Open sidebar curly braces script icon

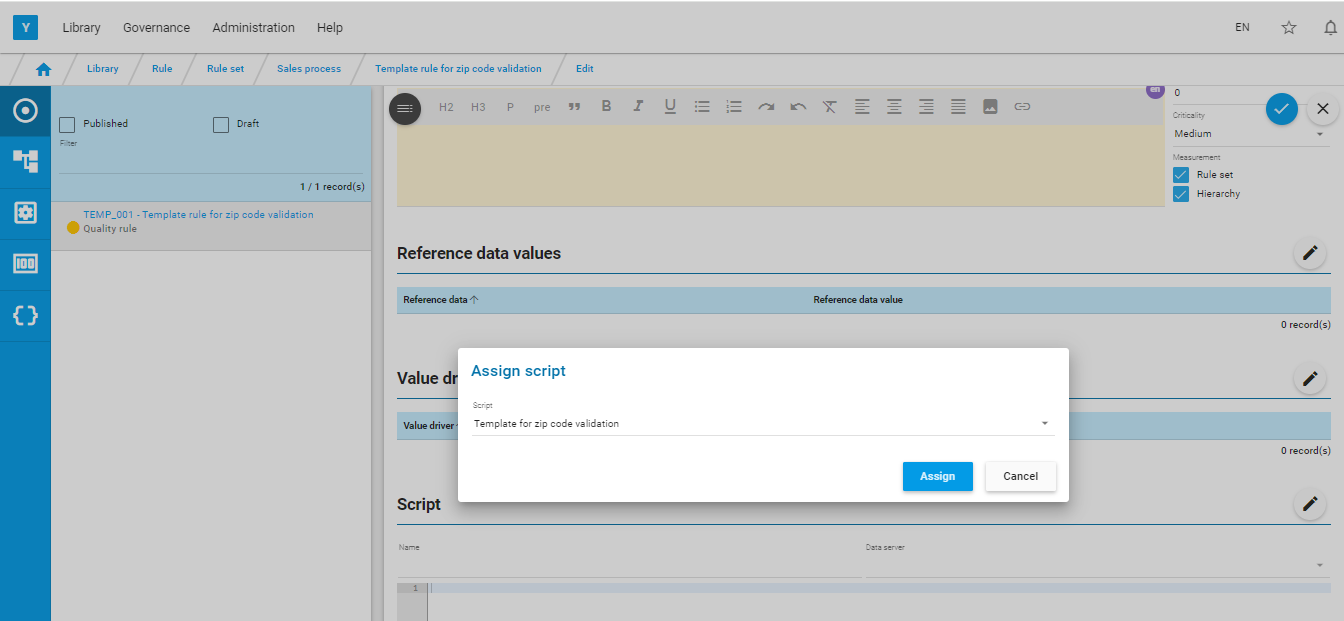click(x=25, y=315)
